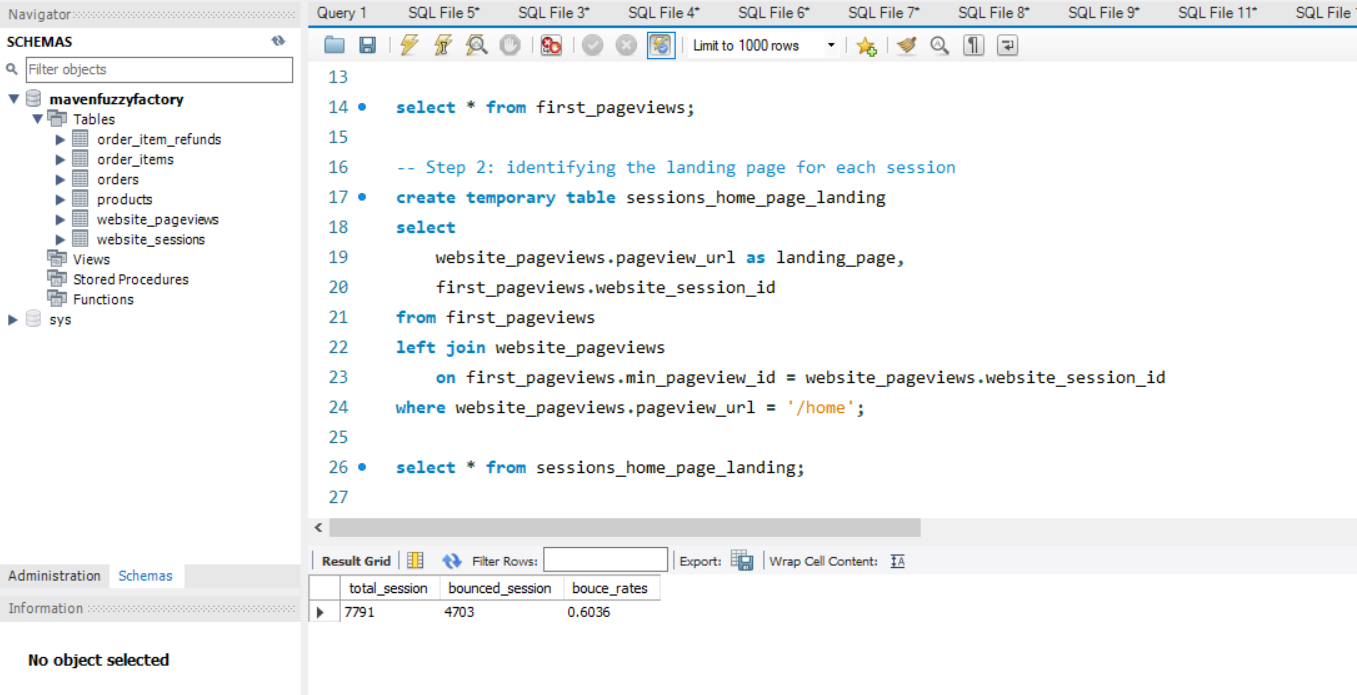1357x695 pixels.
Task: Select the mavenfuzzyfactory schema name
Action: point(116,99)
